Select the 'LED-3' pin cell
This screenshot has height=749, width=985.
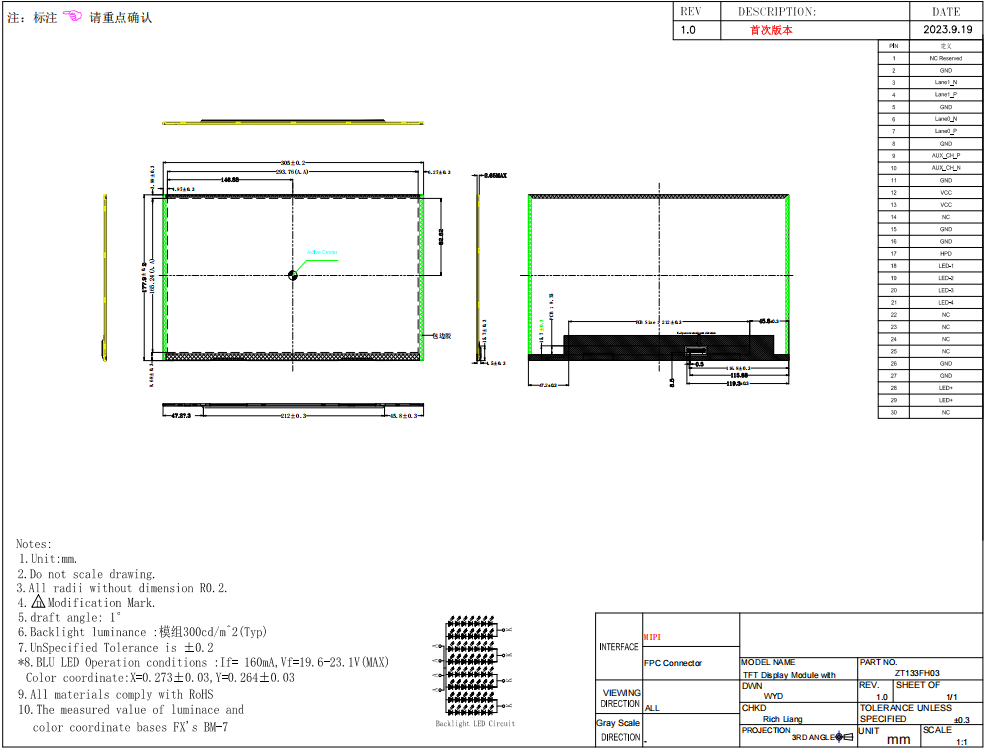946,290
